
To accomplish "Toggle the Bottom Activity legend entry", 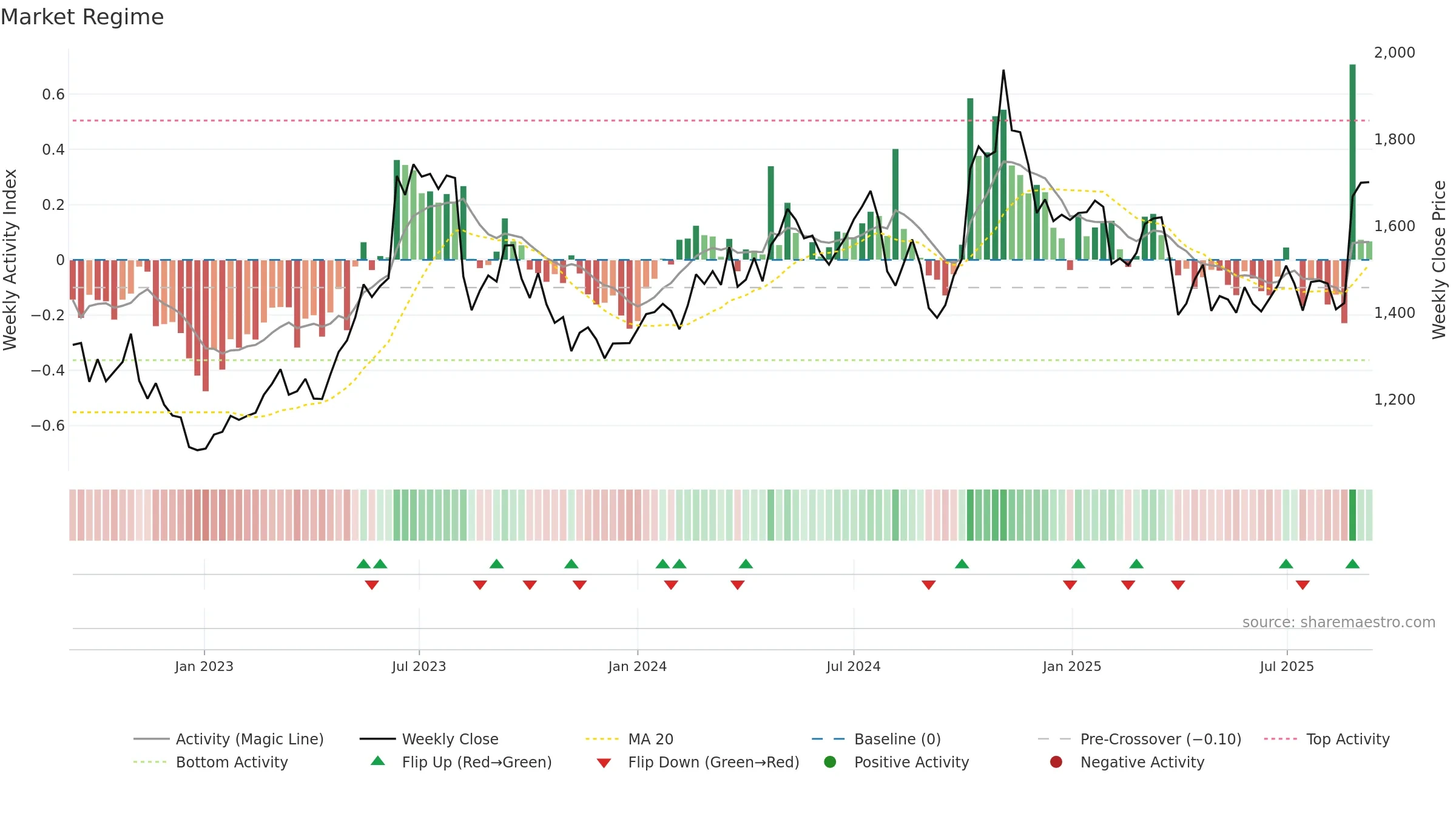I will tap(211, 762).
